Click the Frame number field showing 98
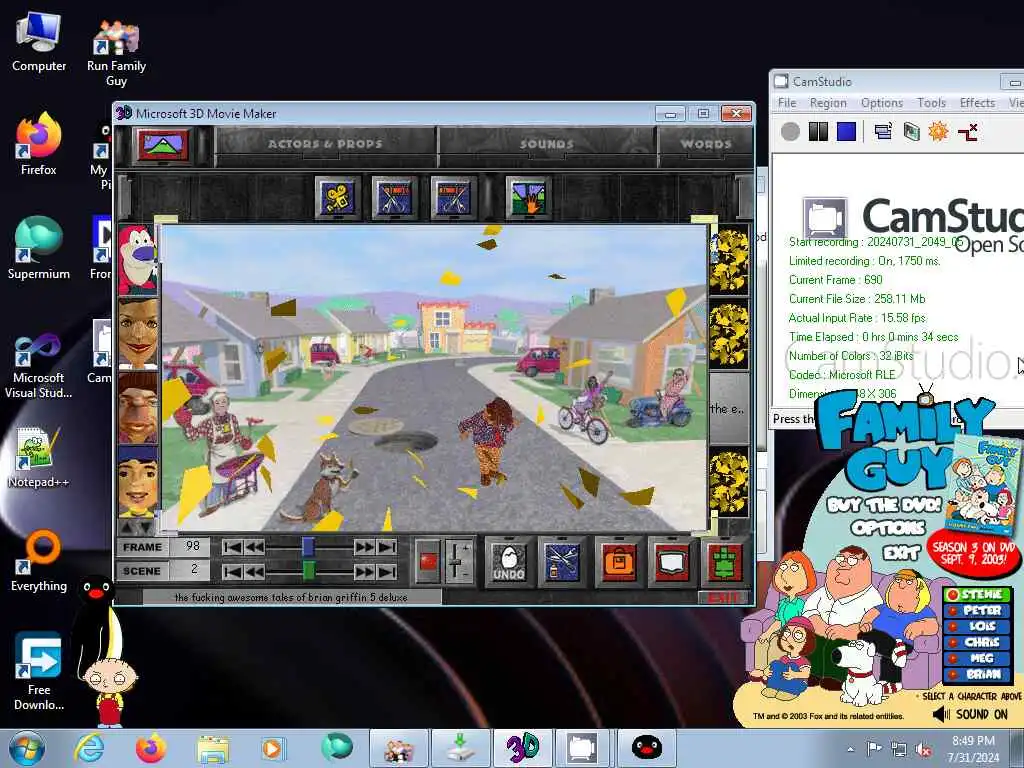 (191, 547)
